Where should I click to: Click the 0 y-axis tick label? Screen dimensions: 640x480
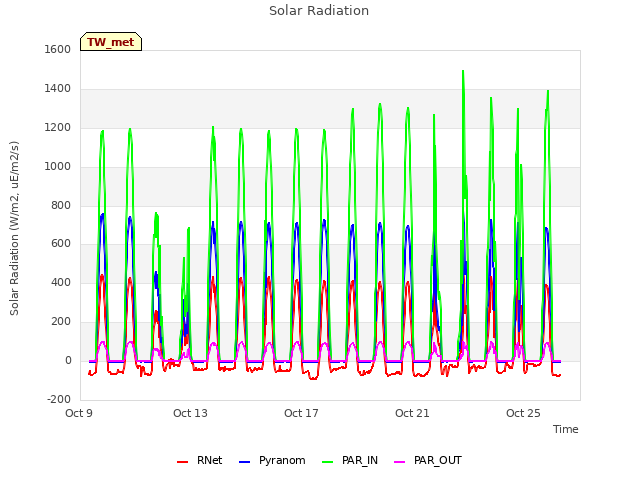pos(68,360)
